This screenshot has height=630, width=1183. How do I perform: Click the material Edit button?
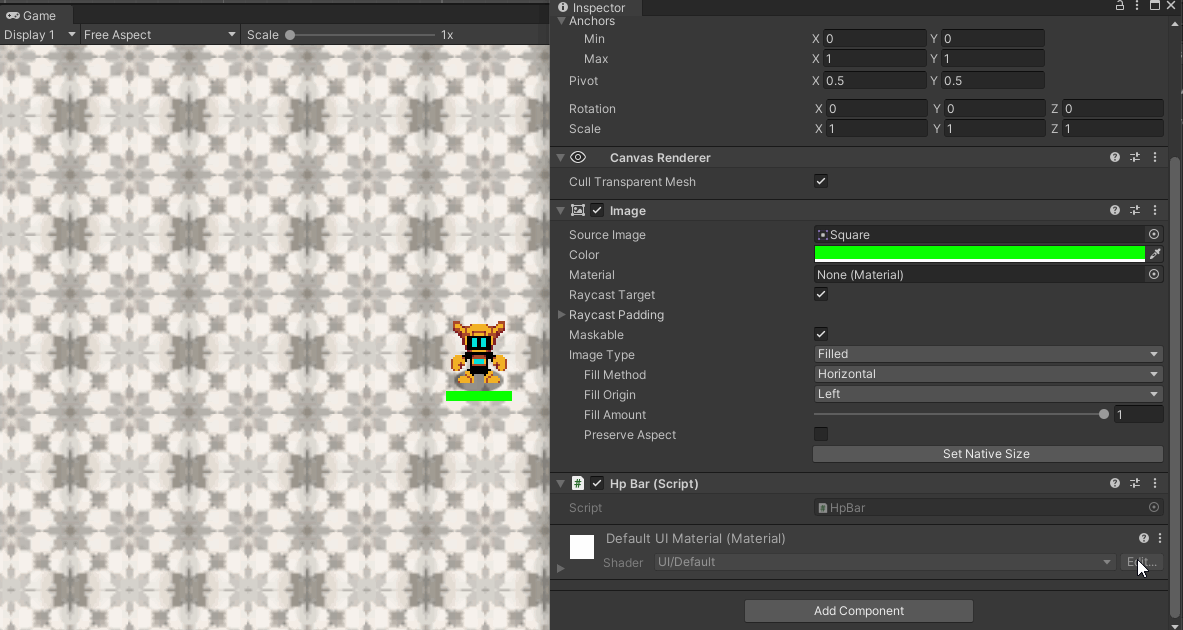1142,562
